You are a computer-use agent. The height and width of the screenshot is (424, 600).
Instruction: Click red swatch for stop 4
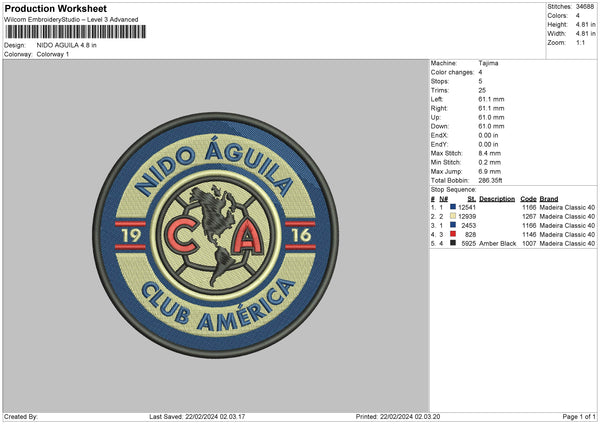pyautogui.click(x=453, y=234)
